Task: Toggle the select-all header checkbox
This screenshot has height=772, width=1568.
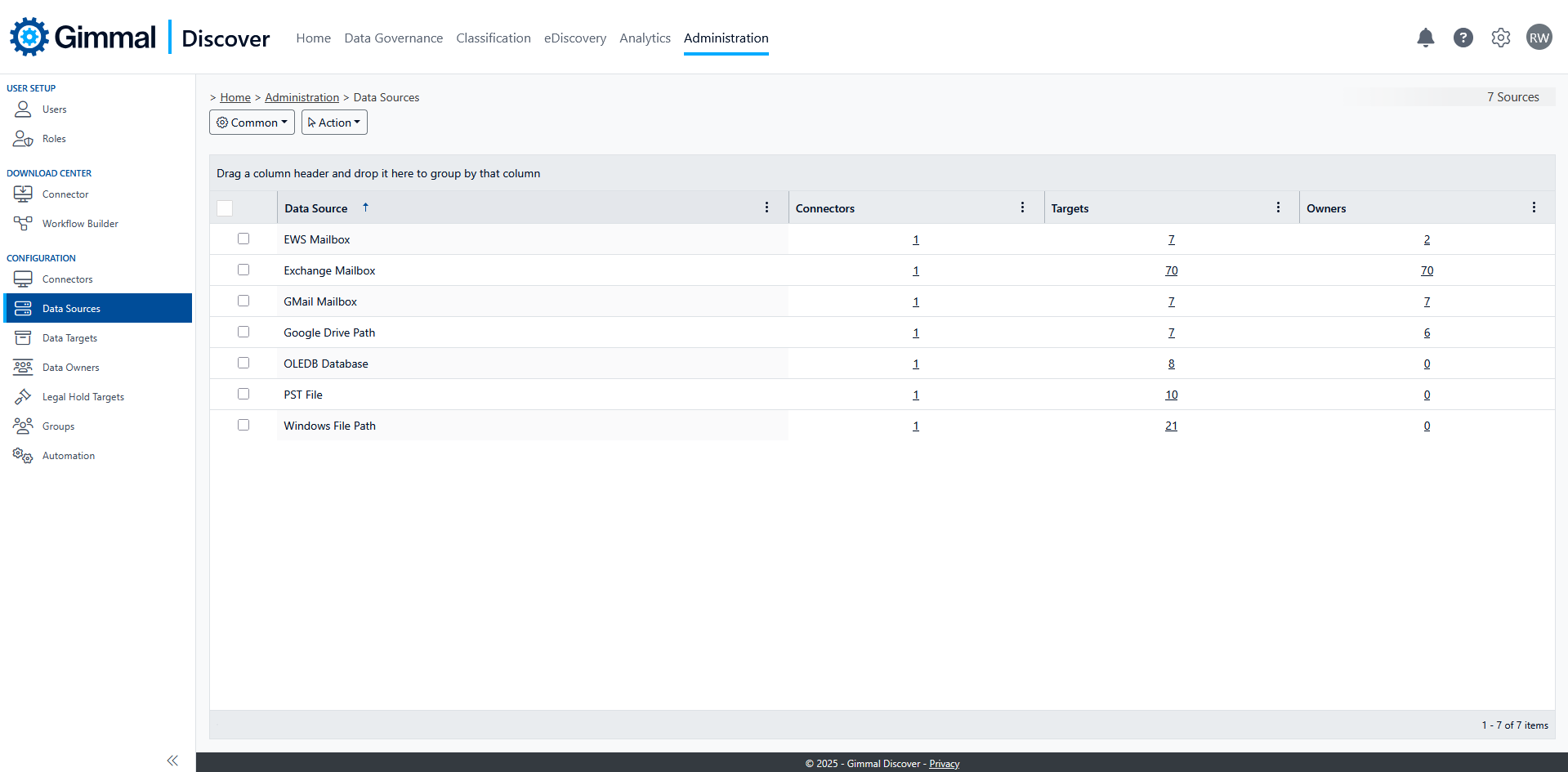Action: [x=225, y=208]
